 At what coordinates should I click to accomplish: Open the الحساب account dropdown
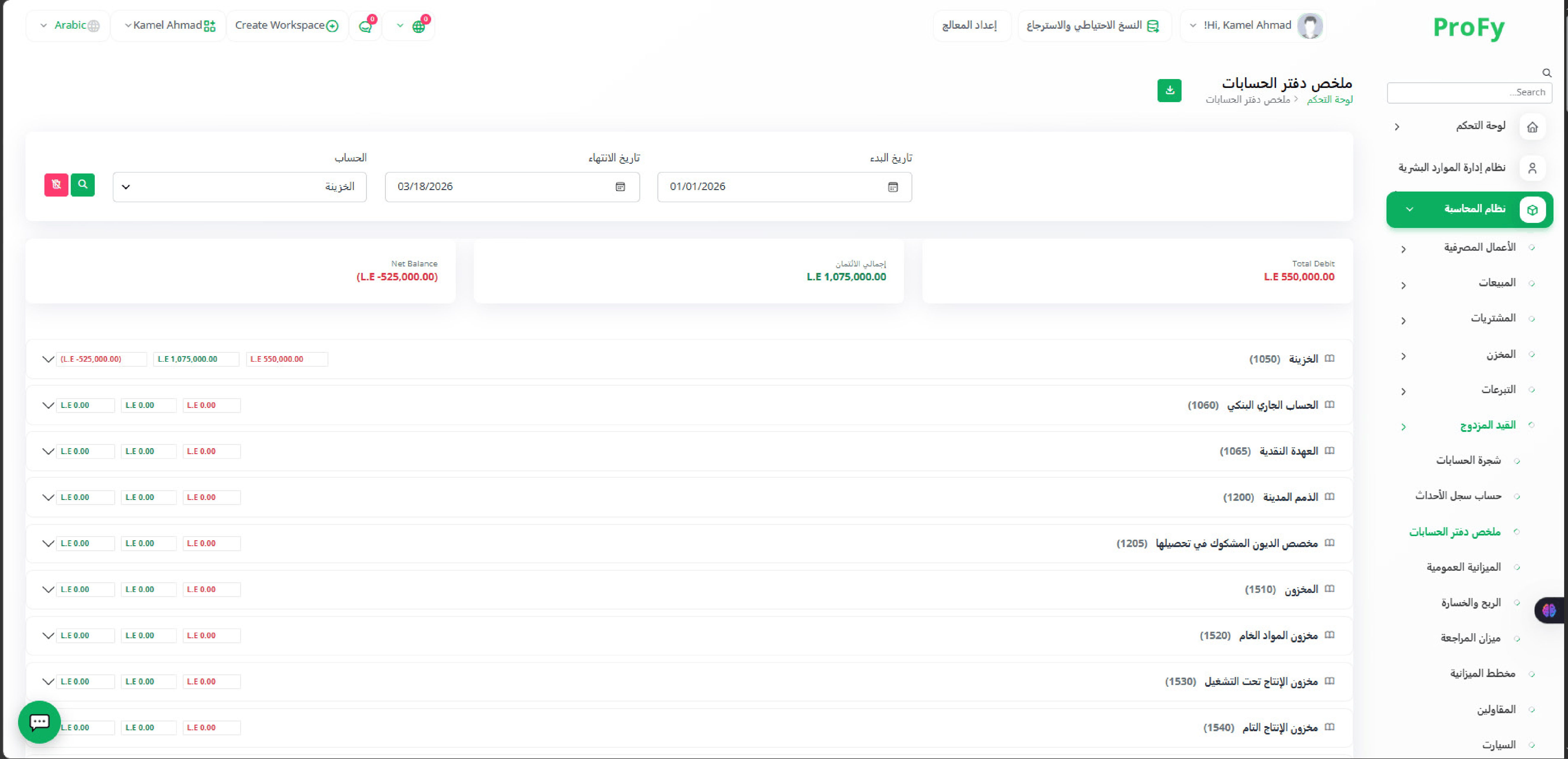(x=240, y=187)
